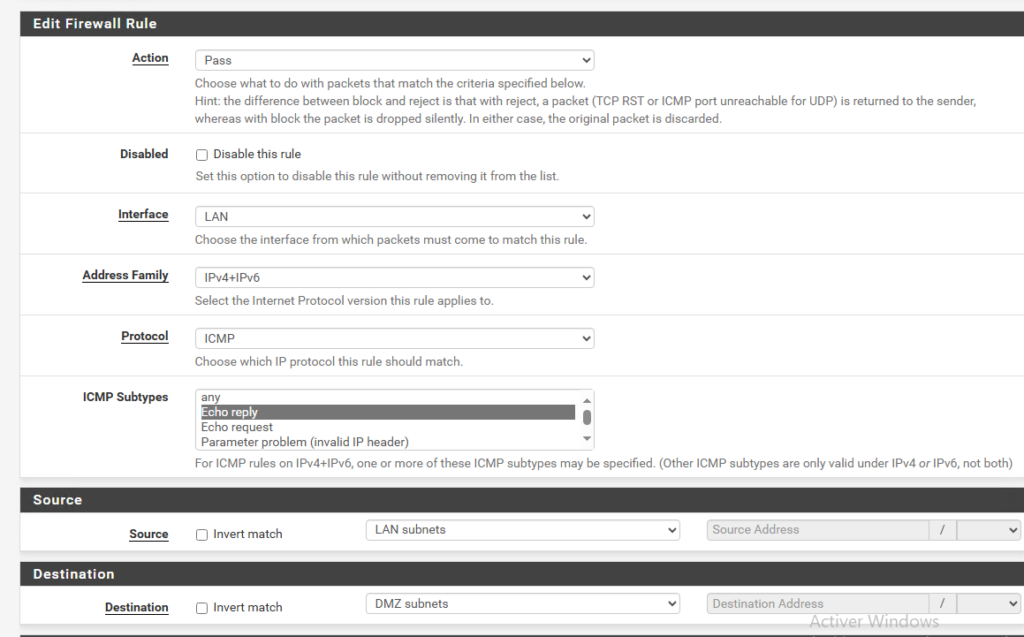The width and height of the screenshot is (1024, 637).
Task: Enable Invert match under Source
Action: (201, 535)
